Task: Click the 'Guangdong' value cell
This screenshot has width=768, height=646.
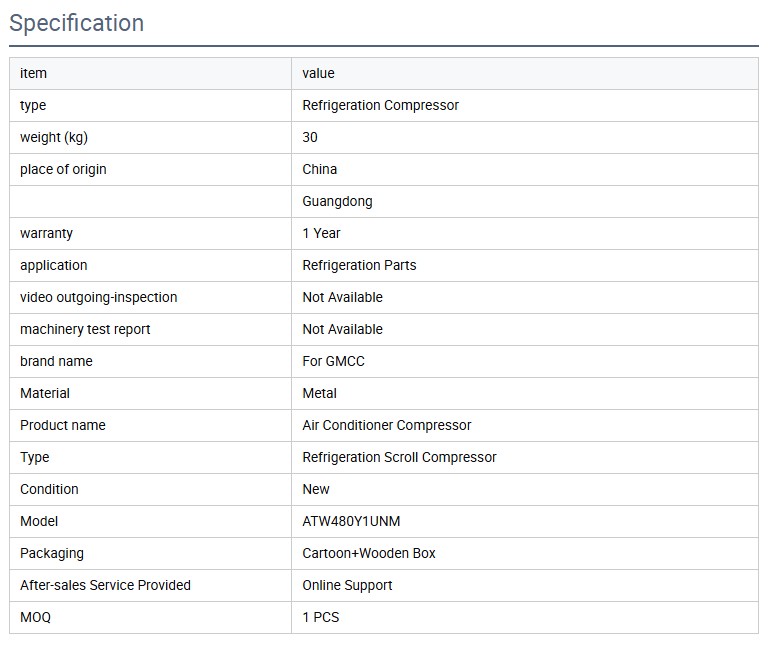Action: coord(337,201)
